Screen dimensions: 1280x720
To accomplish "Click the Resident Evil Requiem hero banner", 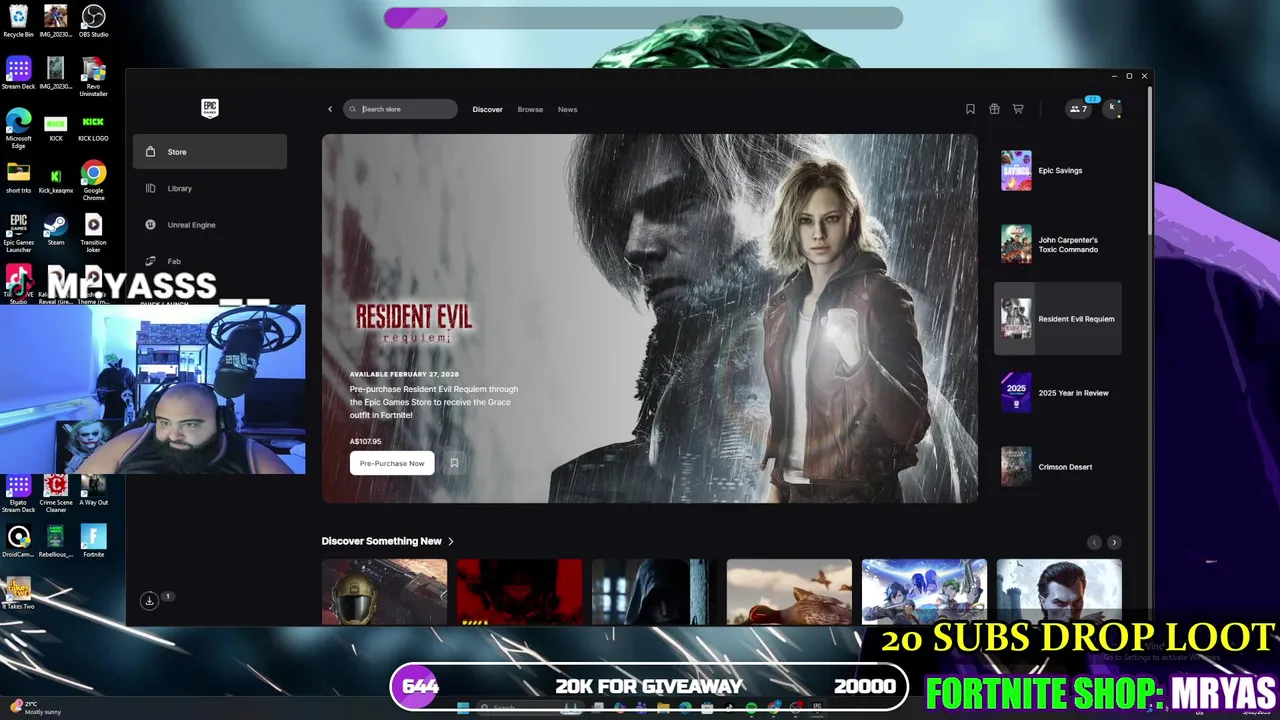I will click(x=650, y=318).
